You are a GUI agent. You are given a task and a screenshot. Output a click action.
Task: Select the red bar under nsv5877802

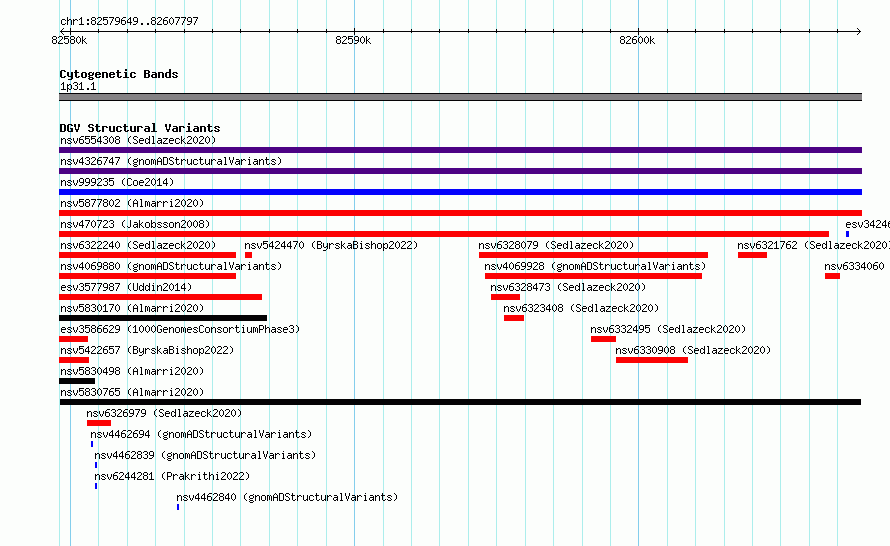(x=460, y=213)
